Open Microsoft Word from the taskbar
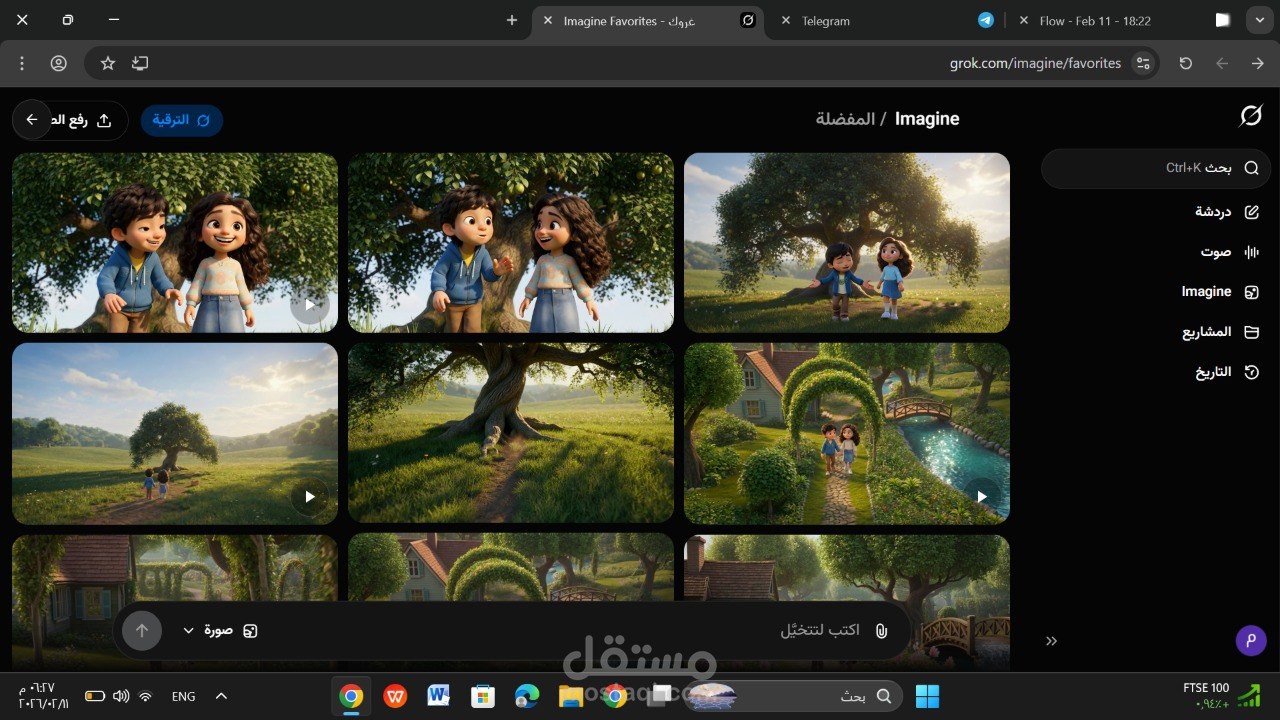1280x720 pixels. [438, 696]
